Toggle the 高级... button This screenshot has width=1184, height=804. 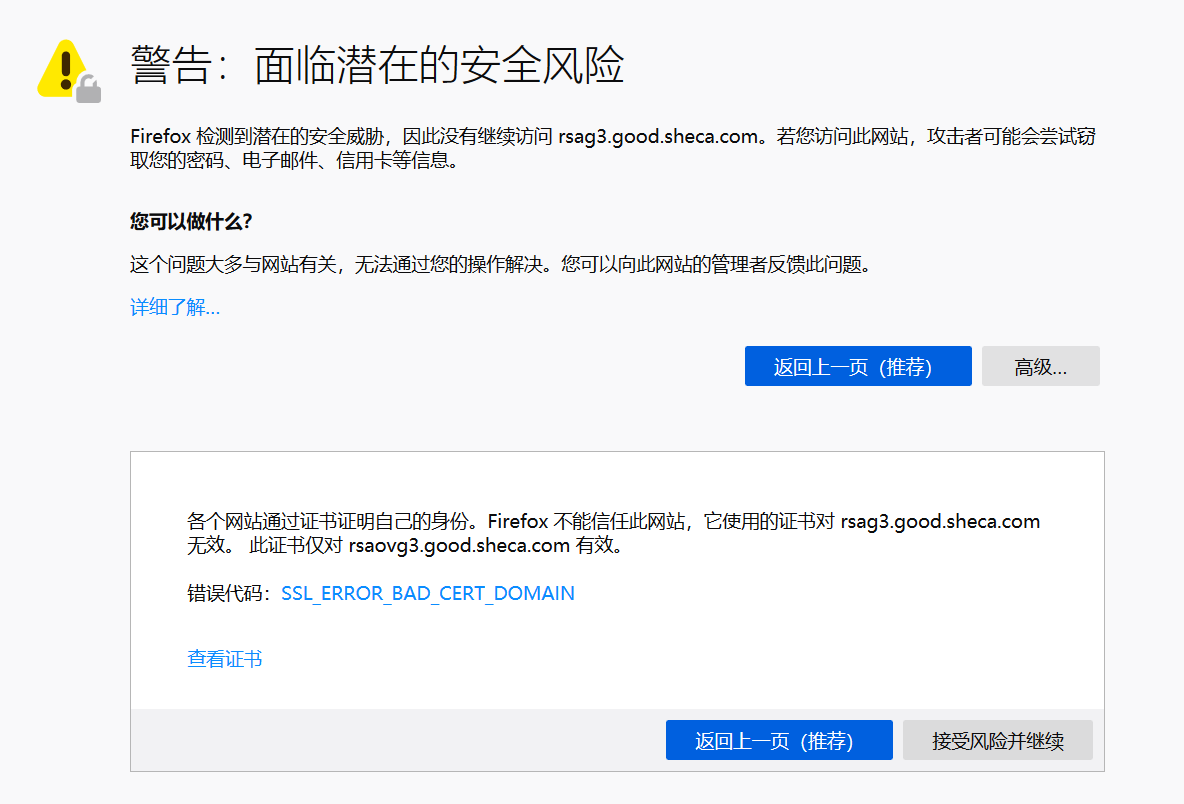click(1041, 366)
